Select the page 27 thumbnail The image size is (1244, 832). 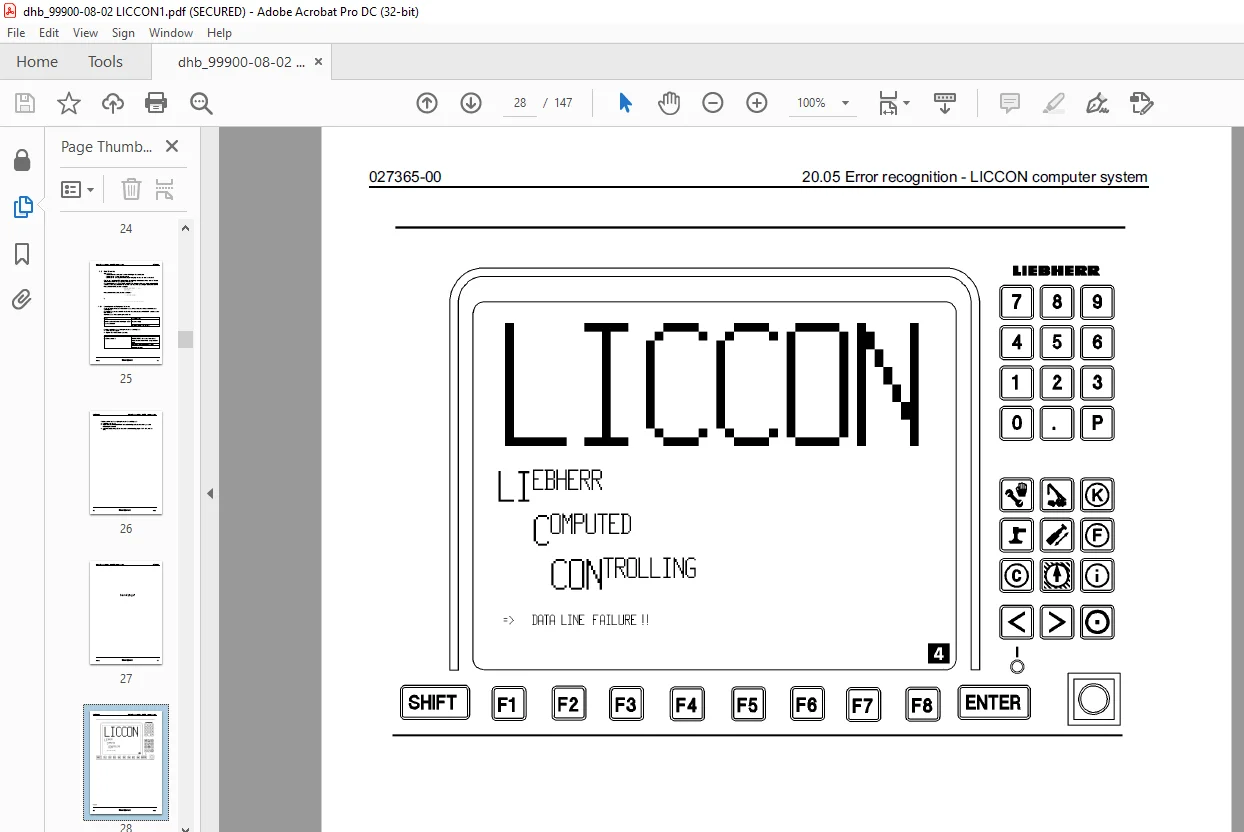(x=126, y=613)
